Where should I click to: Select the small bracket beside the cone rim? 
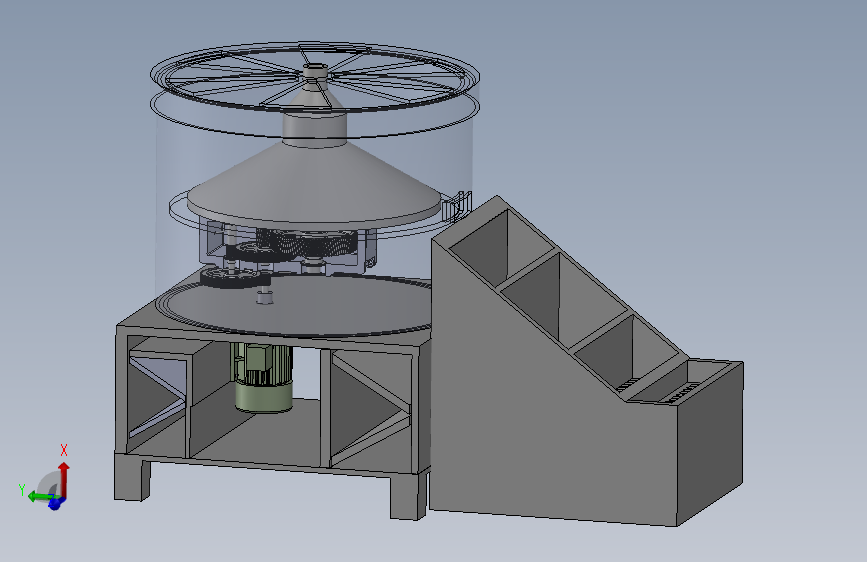[456, 206]
